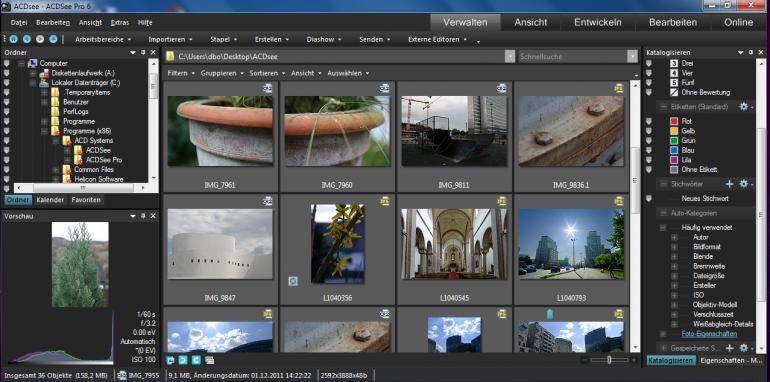Click the Lokaler Datenträger (C:) drive icon
This screenshot has width=770, height=382.
tap(44, 82)
